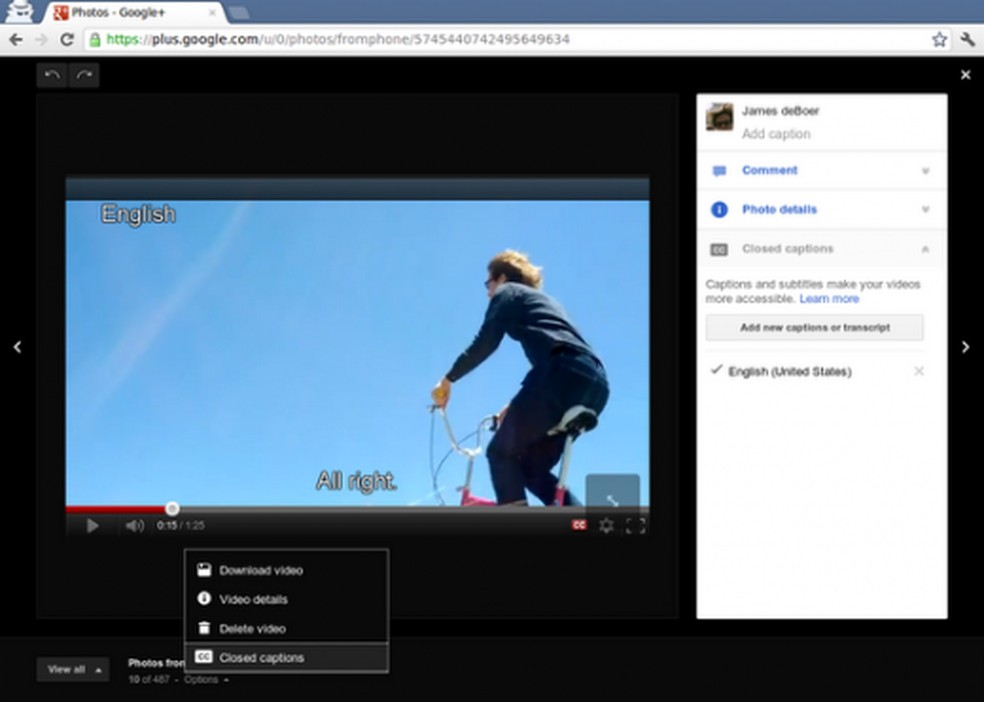984x702 pixels.
Task: Click the share arrow on the video
Action: pyautogui.click(x=614, y=498)
